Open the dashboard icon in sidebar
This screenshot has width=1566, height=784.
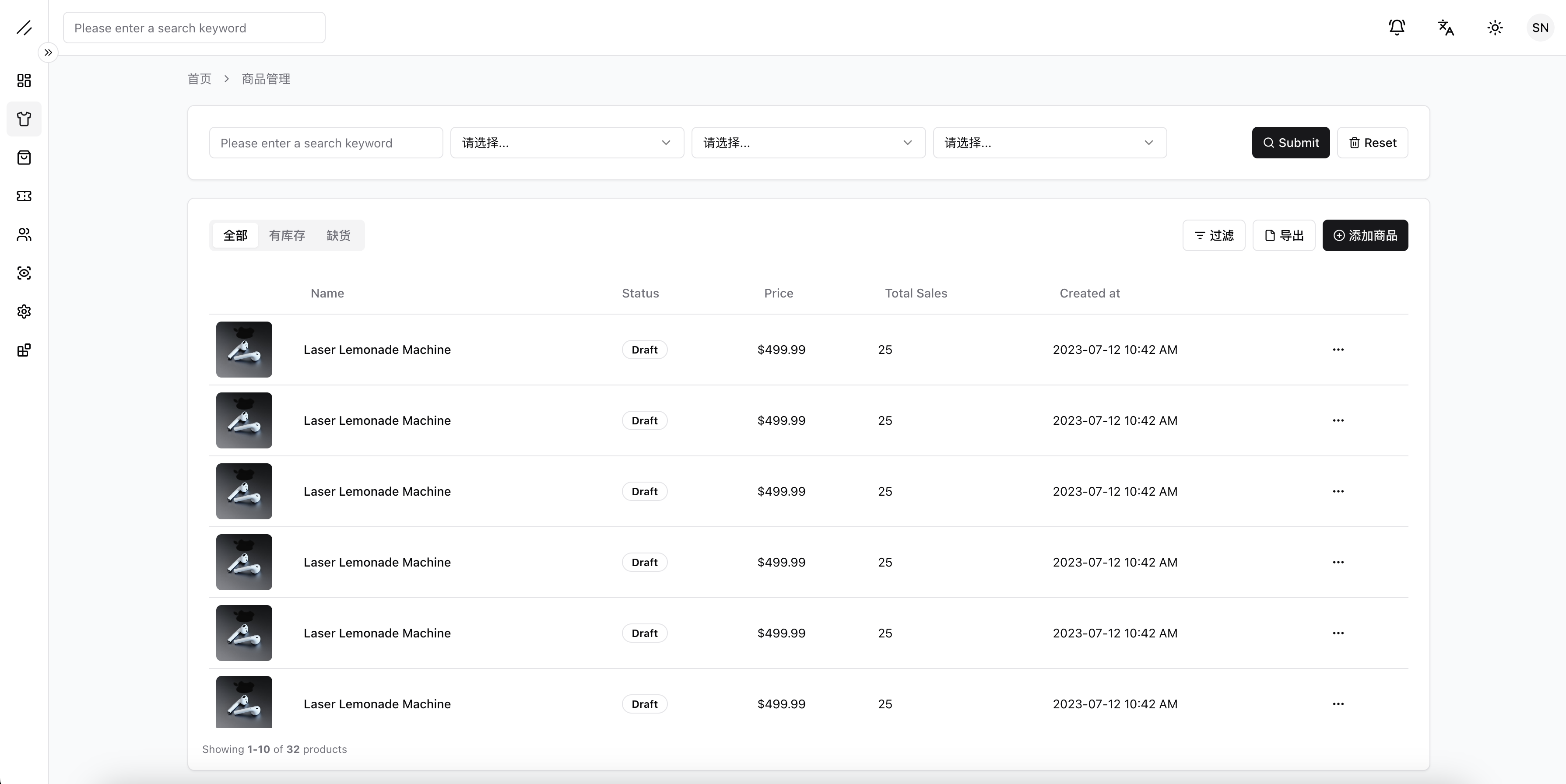click(24, 81)
